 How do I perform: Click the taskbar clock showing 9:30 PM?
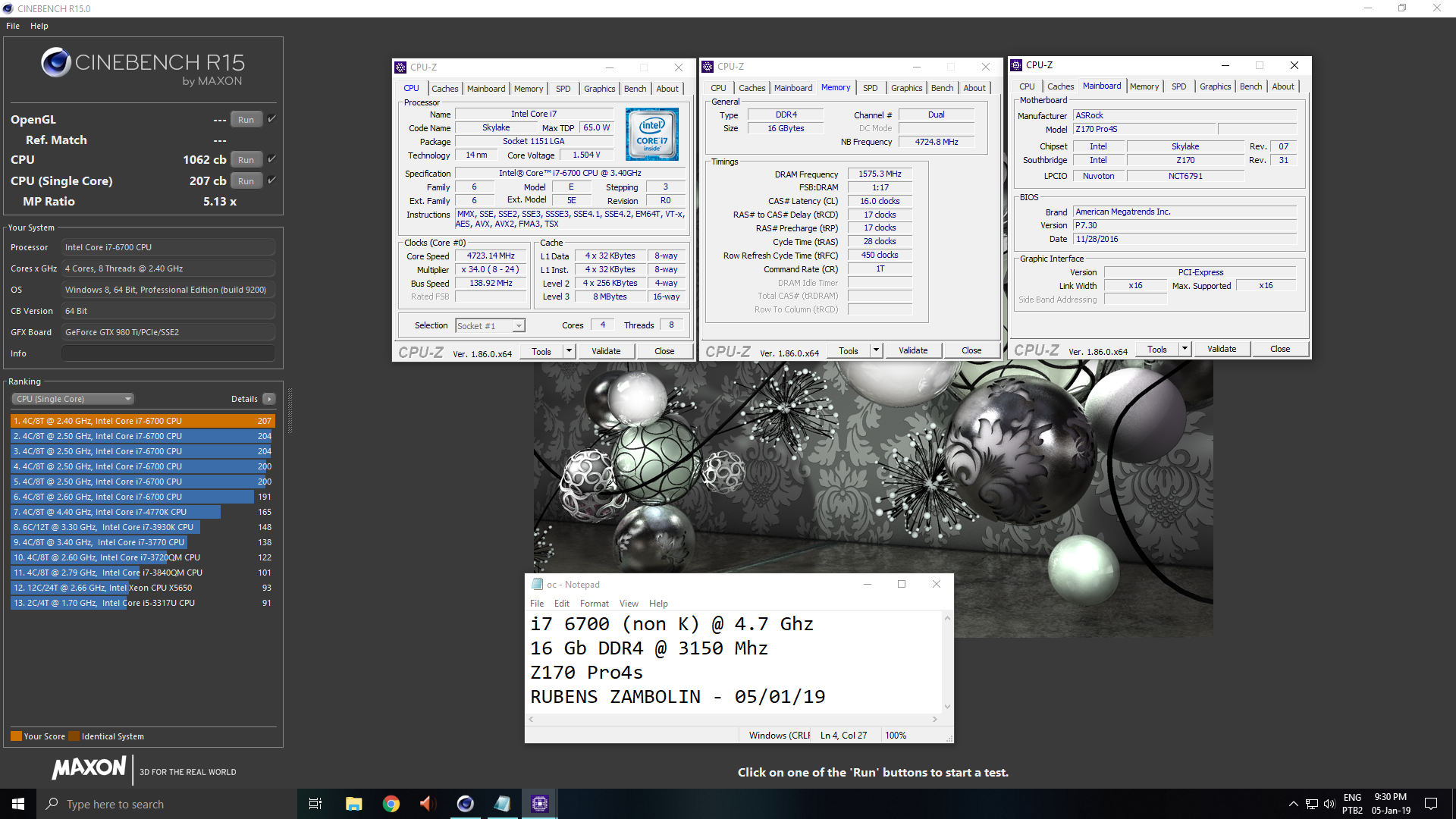click(x=1391, y=804)
